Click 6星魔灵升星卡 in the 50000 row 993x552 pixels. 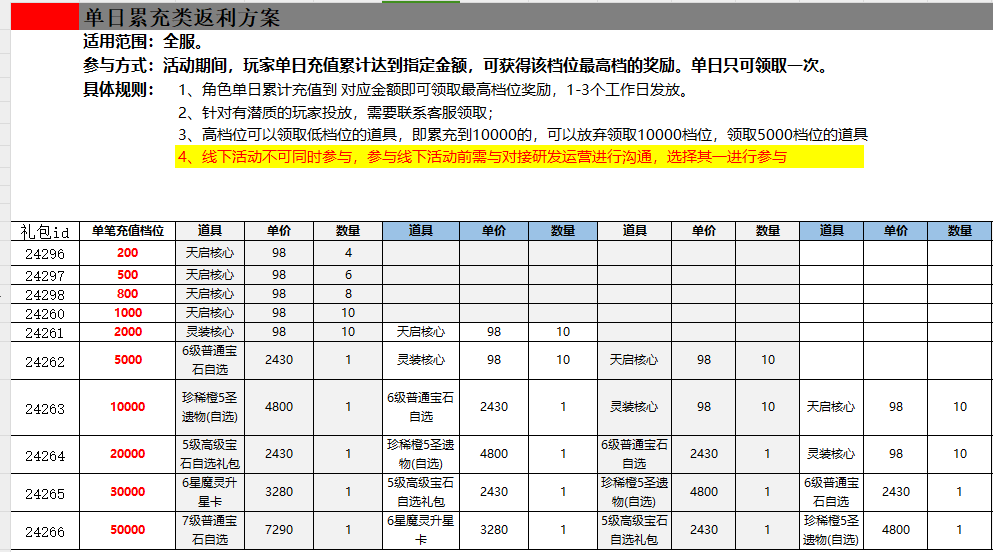(421, 530)
